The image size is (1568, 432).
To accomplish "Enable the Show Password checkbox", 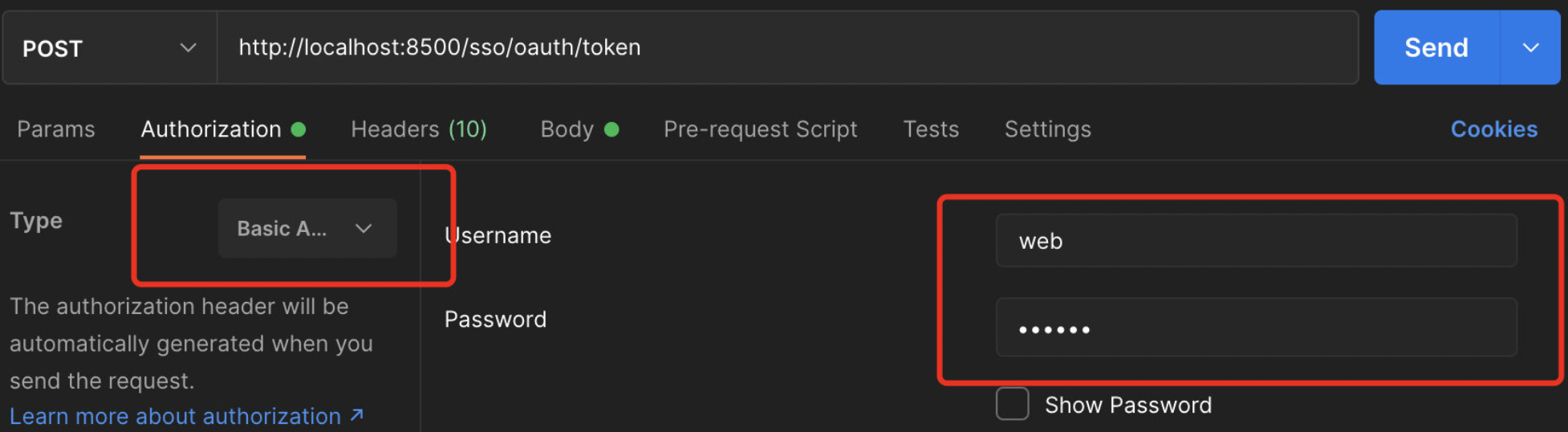I will (x=1013, y=404).
